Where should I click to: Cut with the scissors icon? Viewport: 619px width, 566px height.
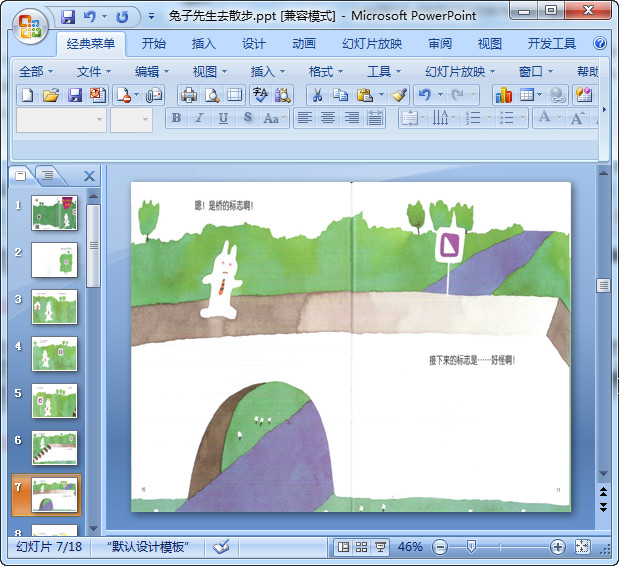coord(317,95)
